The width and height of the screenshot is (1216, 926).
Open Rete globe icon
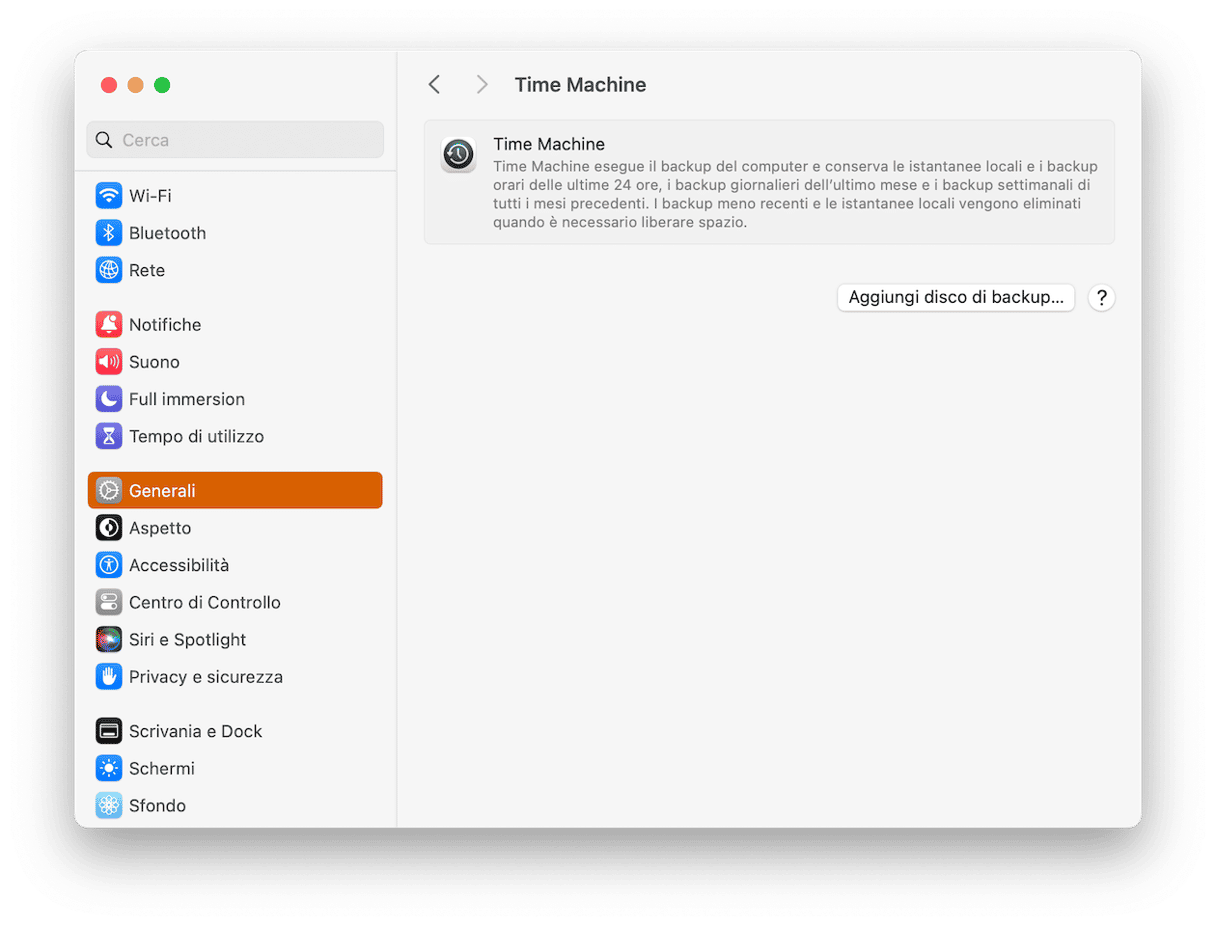click(109, 270)
